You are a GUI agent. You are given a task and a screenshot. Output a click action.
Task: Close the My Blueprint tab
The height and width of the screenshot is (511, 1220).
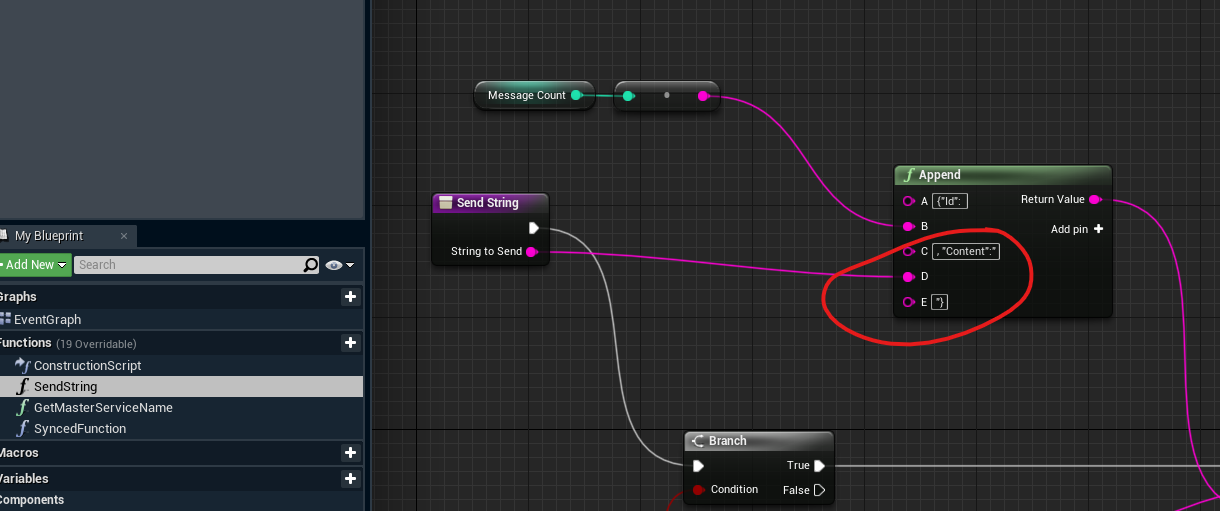pos(124,236)
